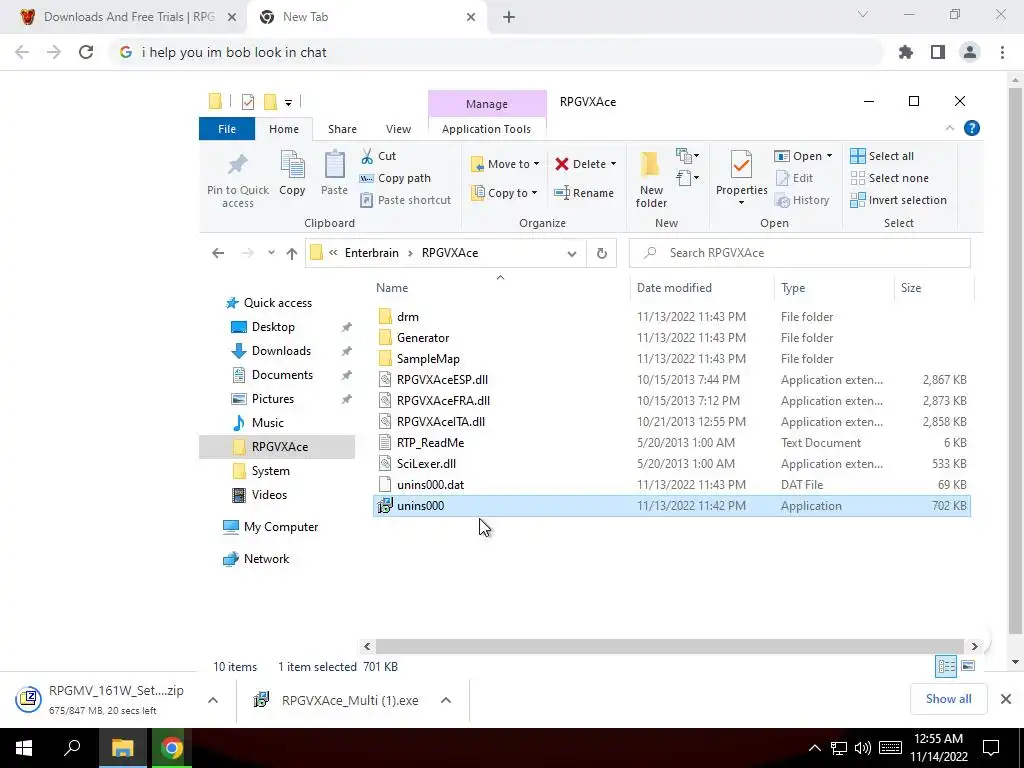Image resolution: width=1024 pixels, height=768 pixels.
Task: Click Invert selection
Action: coord(898,200)
